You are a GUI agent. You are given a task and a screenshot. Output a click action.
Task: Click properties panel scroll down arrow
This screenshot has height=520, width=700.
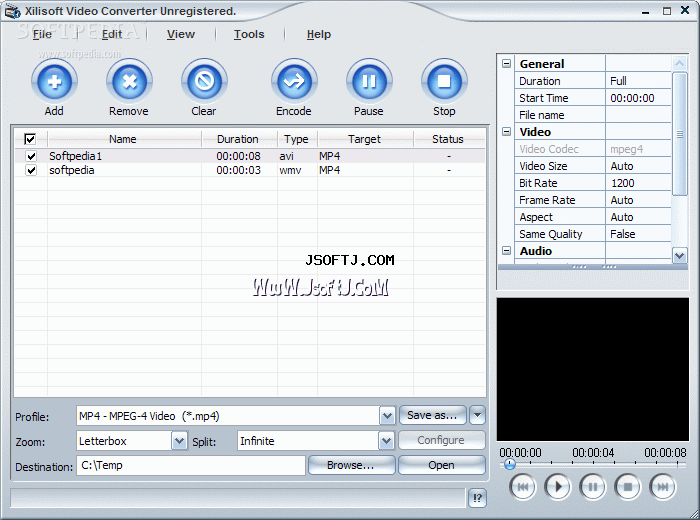click(679, 256)
